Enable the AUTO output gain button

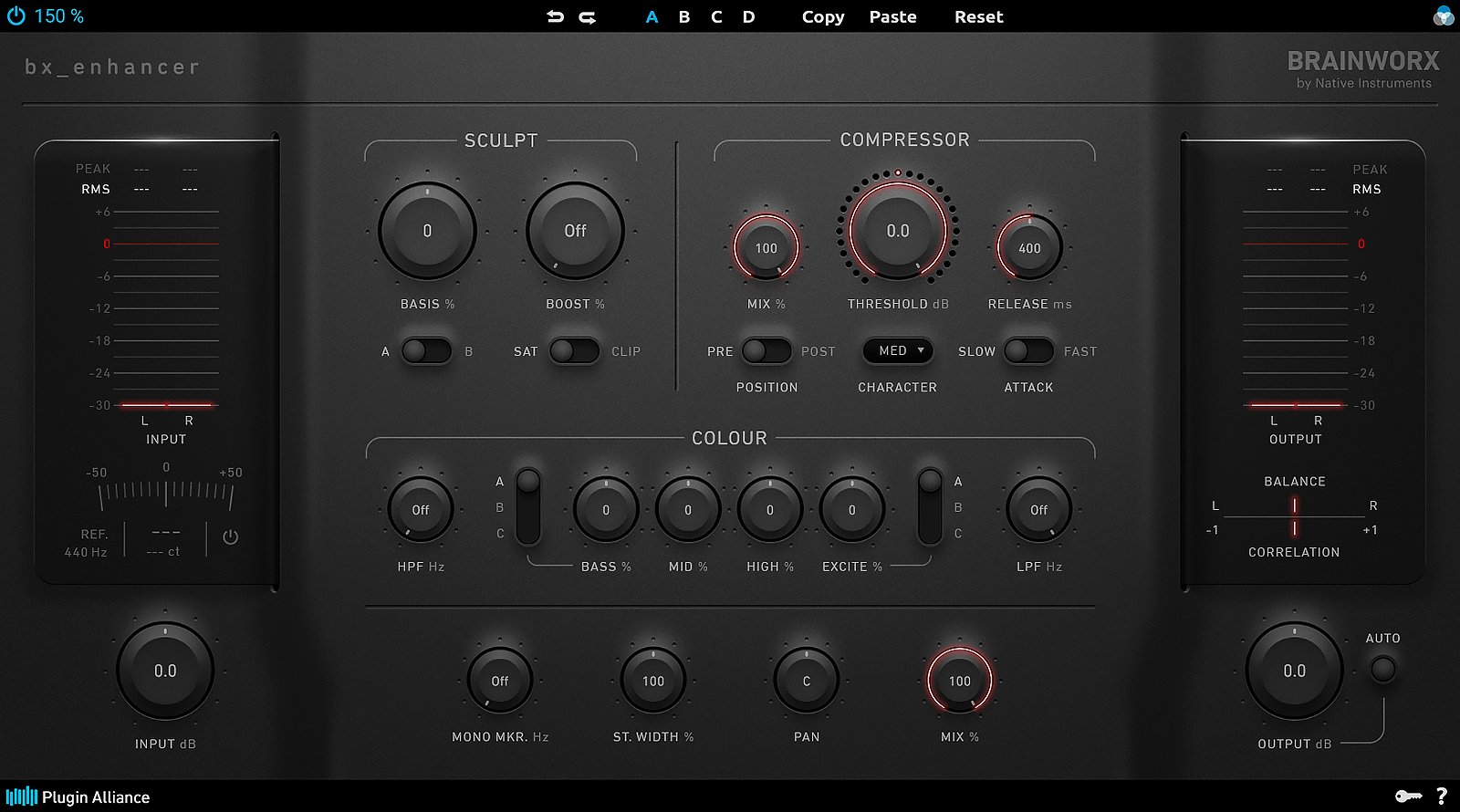coord(1382,670)
